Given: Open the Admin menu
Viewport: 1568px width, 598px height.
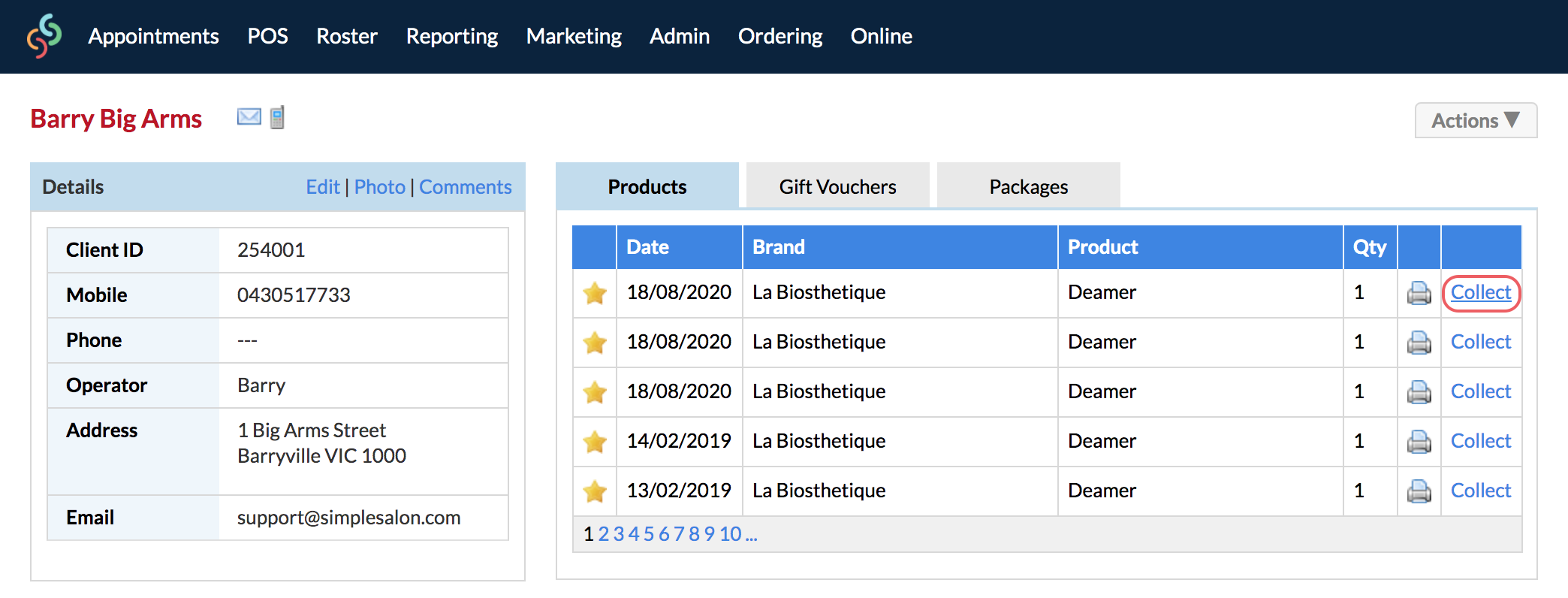Looking at the screenshot, I should point(680,36).
